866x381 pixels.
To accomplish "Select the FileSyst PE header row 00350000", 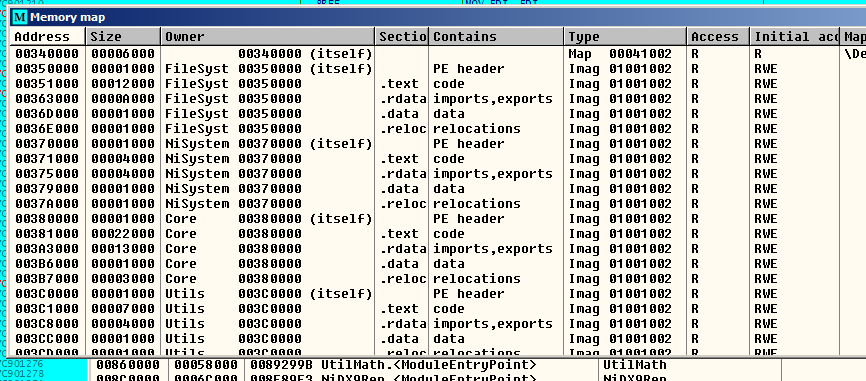I will (438, 68).
